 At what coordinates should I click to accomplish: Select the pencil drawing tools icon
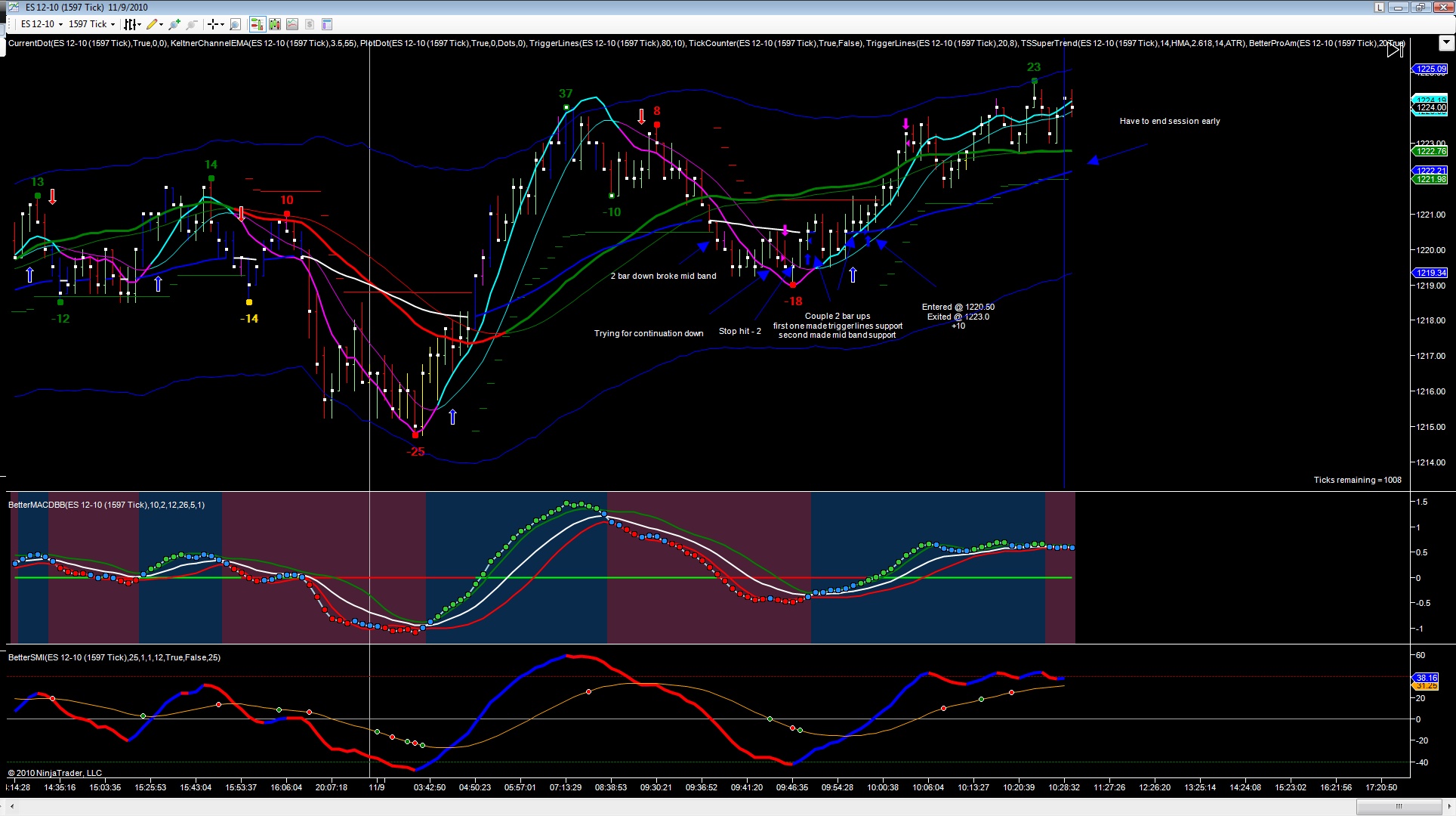tap(153, 24)
